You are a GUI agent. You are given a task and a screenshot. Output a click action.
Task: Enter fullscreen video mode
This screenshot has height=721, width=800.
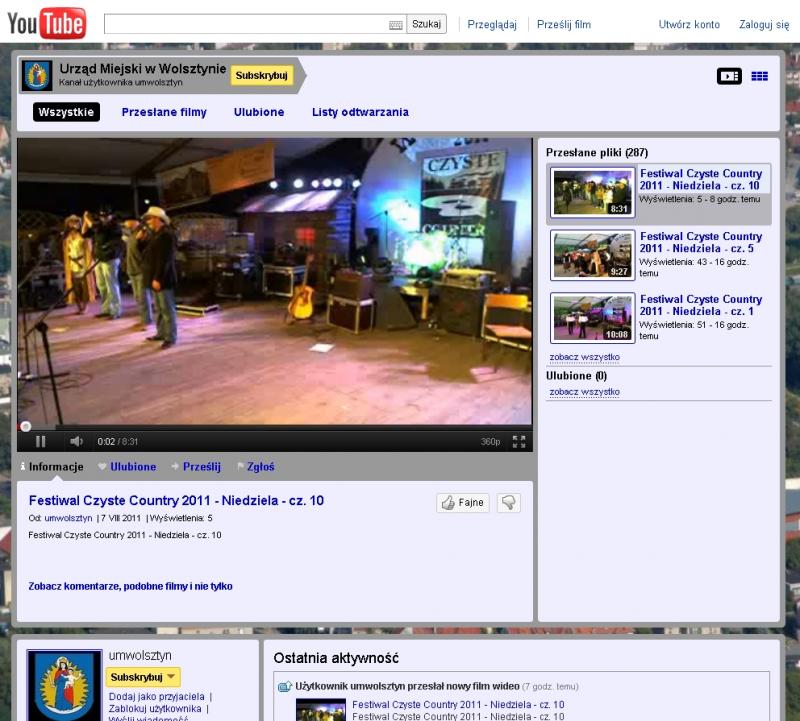519,441
